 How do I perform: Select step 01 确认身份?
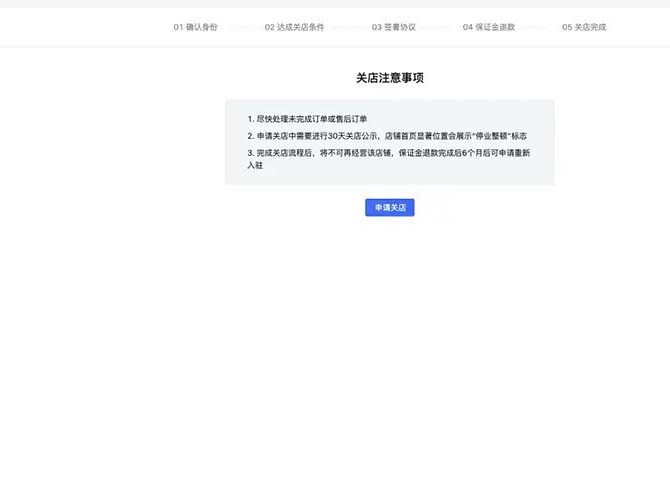[x=195, y=27]
